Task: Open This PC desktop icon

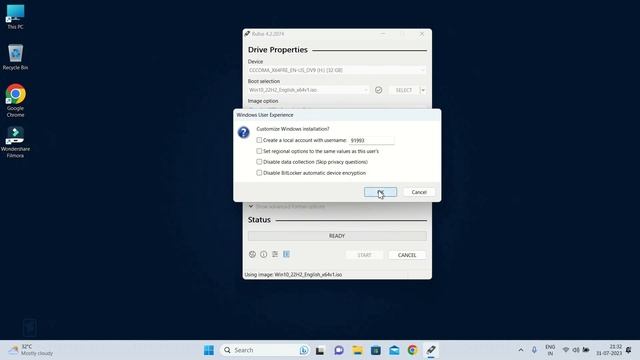Action: tap(16, 17)
